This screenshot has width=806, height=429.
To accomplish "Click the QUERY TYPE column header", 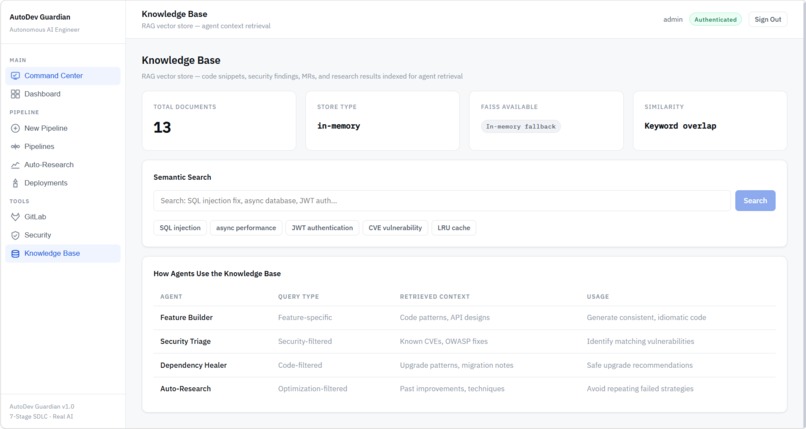I will coord(298,296).
